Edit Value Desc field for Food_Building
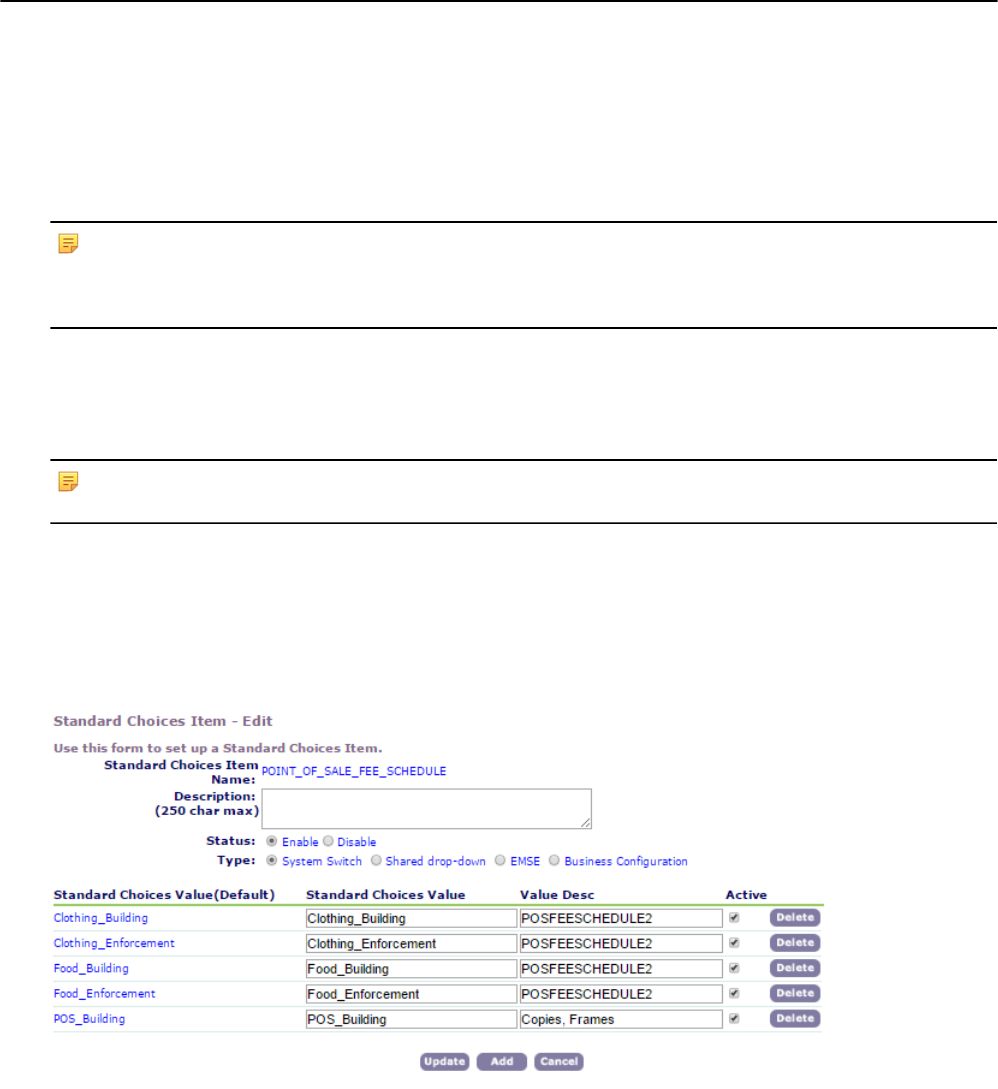The image size is (998, 1089). (621, 969)
